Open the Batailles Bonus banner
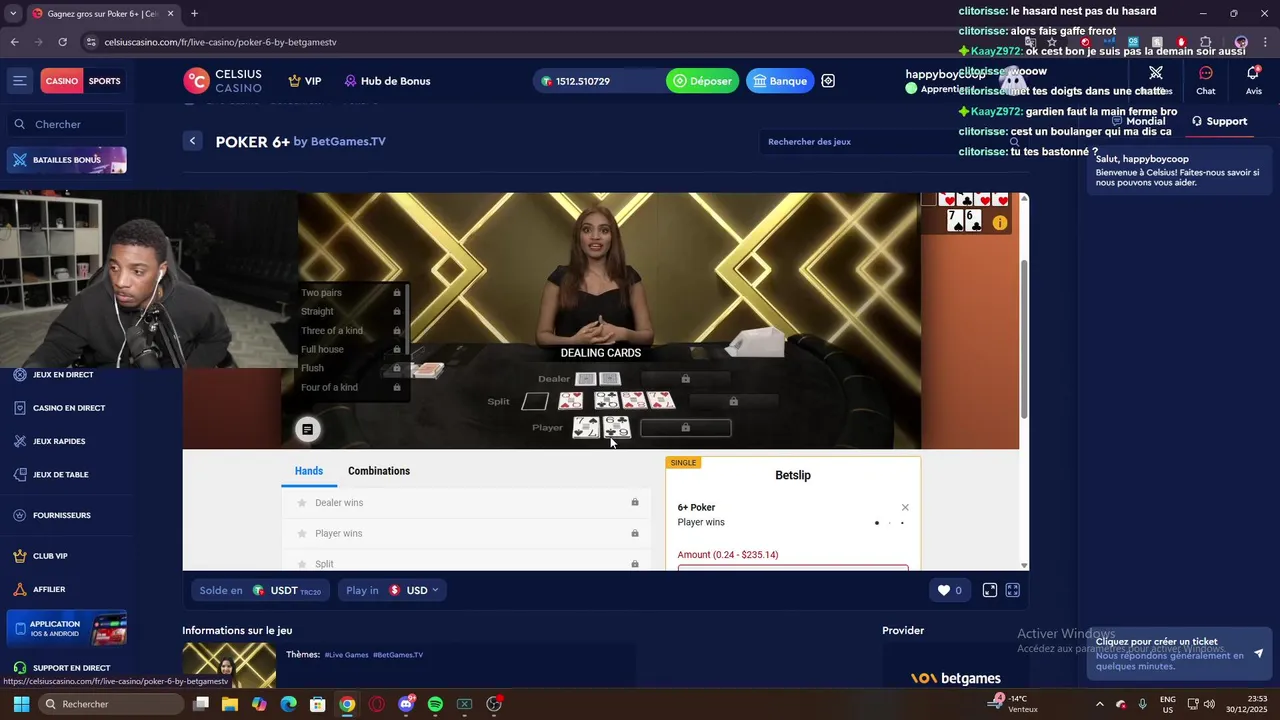1280x720 pixels. (x=67, y=160)
